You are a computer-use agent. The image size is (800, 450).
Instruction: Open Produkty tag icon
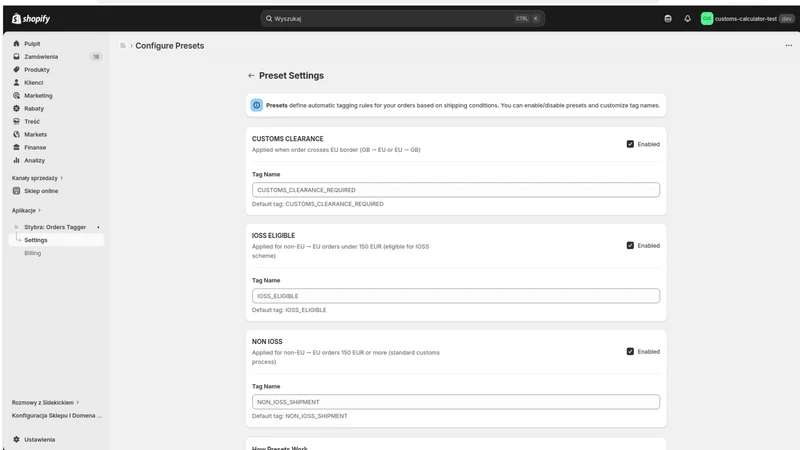point(16,69)
